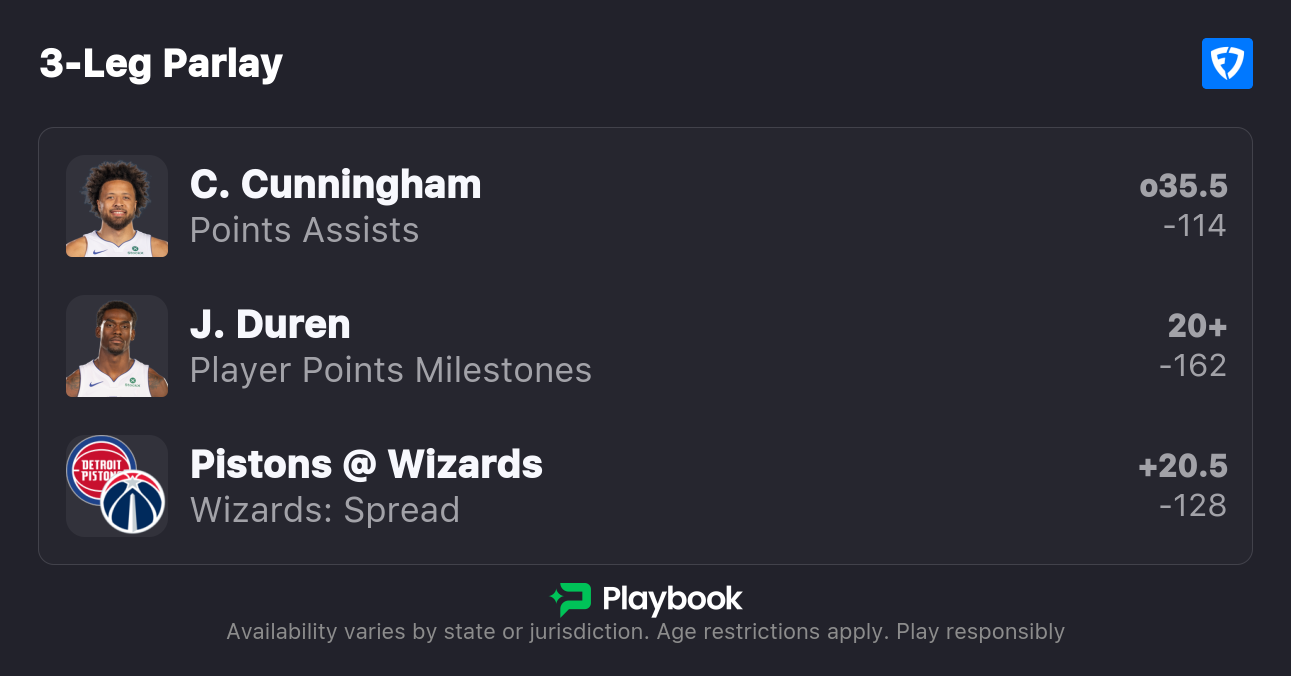Select the Player Points Milestones label

pos(390,371)
